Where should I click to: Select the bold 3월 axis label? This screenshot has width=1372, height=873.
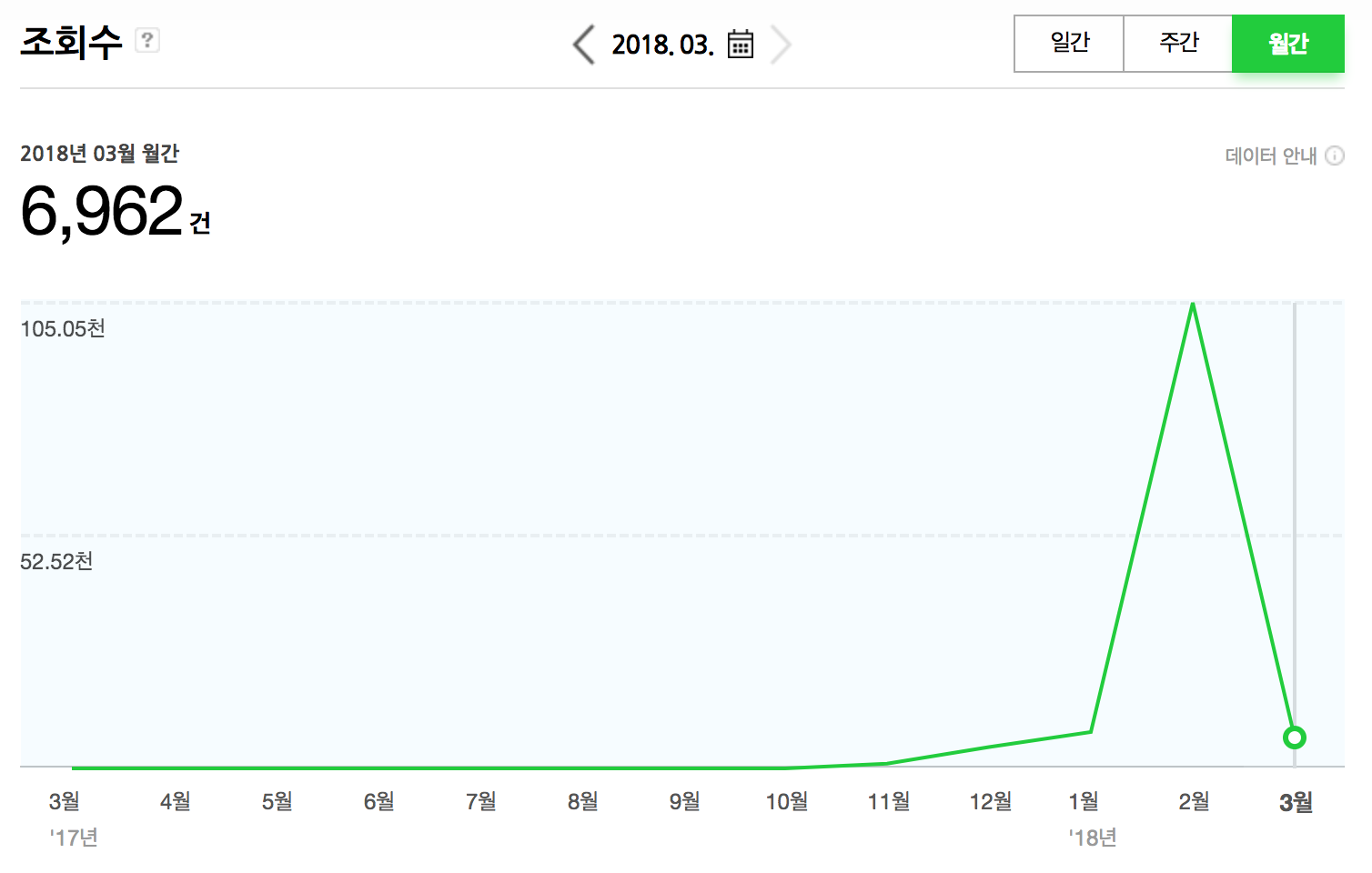1296,802
